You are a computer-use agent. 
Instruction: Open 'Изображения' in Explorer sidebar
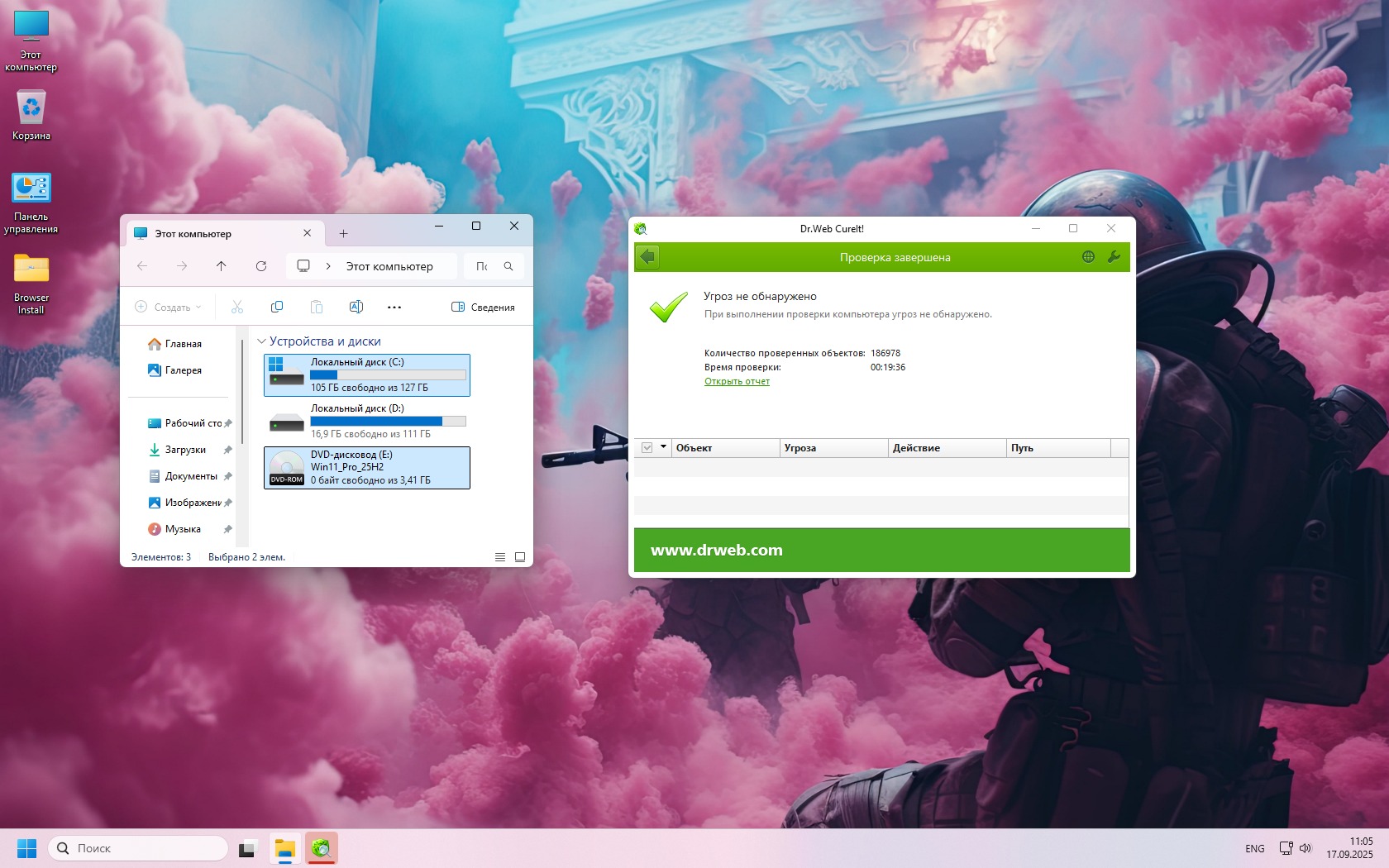point(189,503)
